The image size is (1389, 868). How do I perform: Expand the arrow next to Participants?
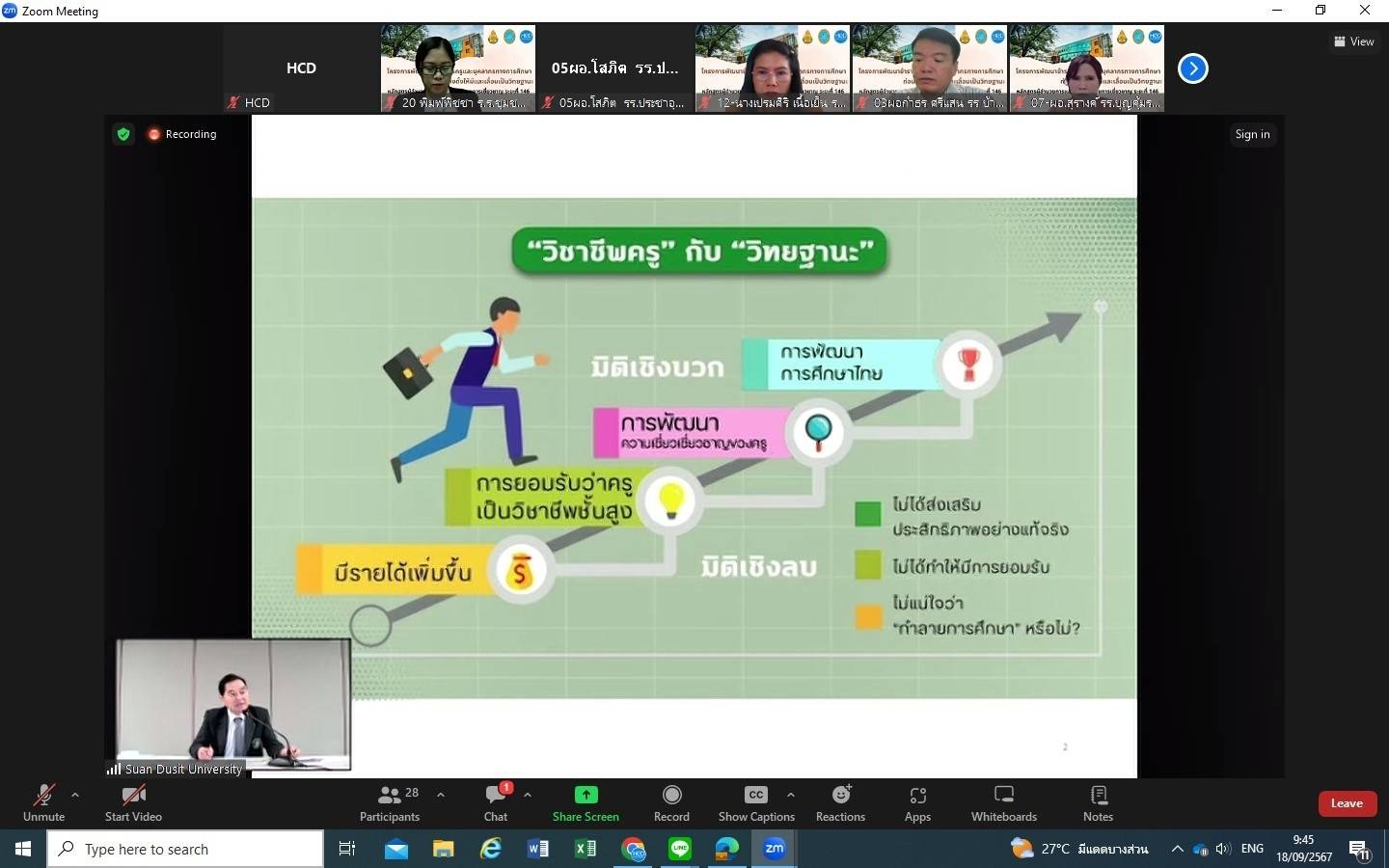pos(441,795)
